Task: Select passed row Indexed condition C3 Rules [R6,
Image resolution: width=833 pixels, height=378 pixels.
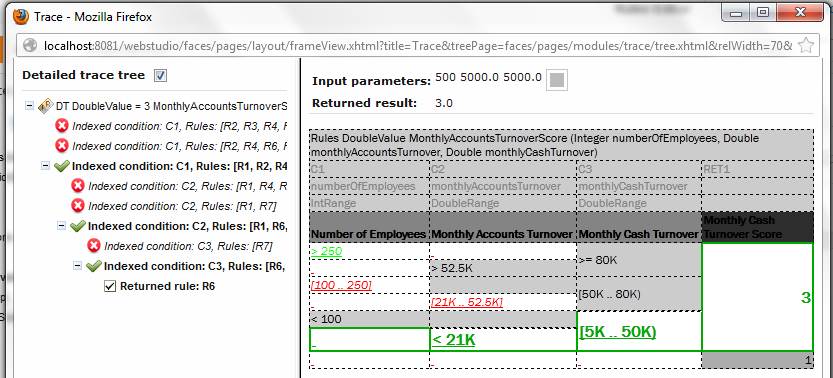Action: pyautogui.click(x=195, y=266)
